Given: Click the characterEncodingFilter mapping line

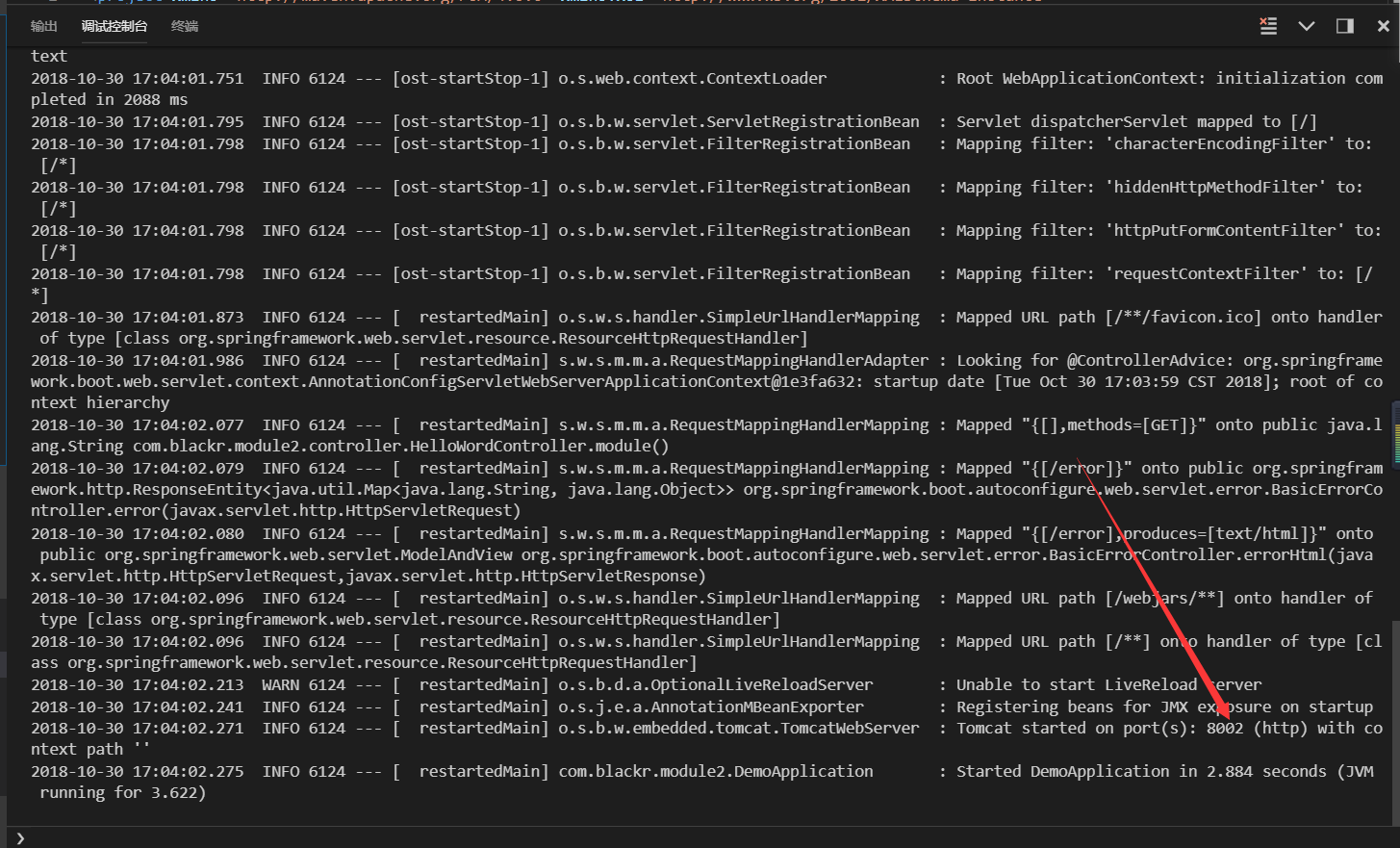Looking at the screenshot, I should pyautogui.click(x=674, y=142).
